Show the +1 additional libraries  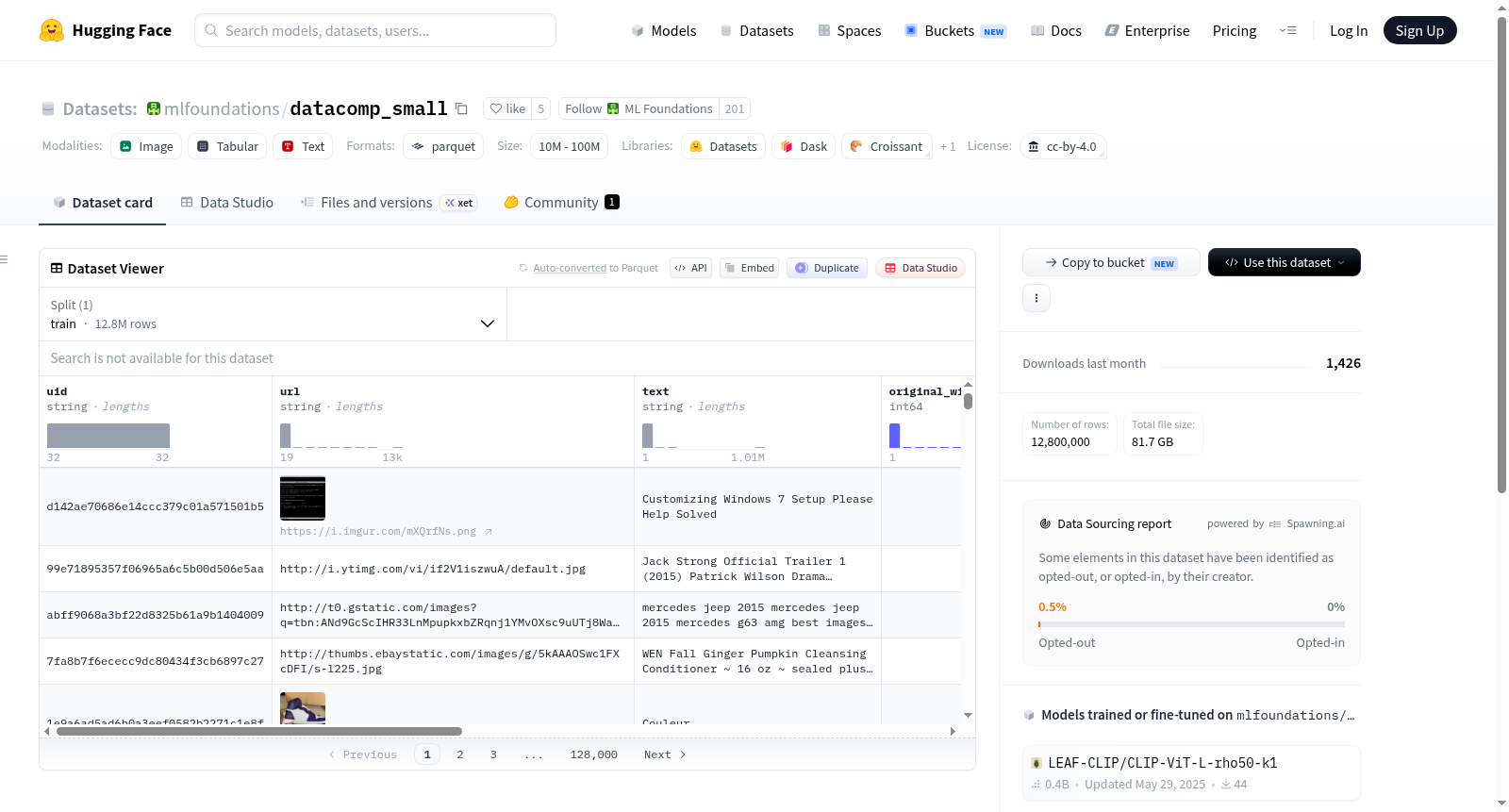point(948,146)
